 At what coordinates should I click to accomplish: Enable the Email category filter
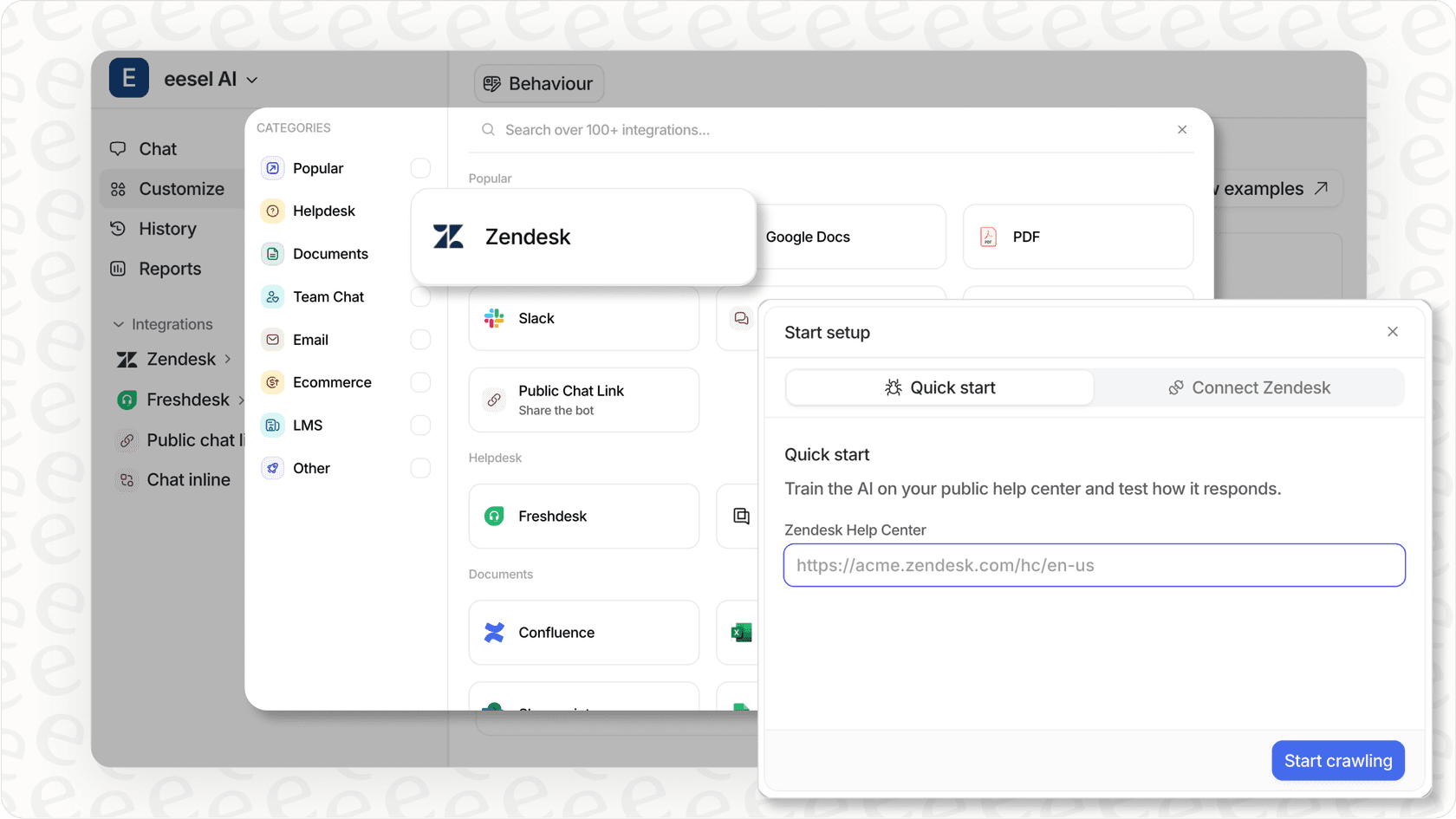point(420,340)
